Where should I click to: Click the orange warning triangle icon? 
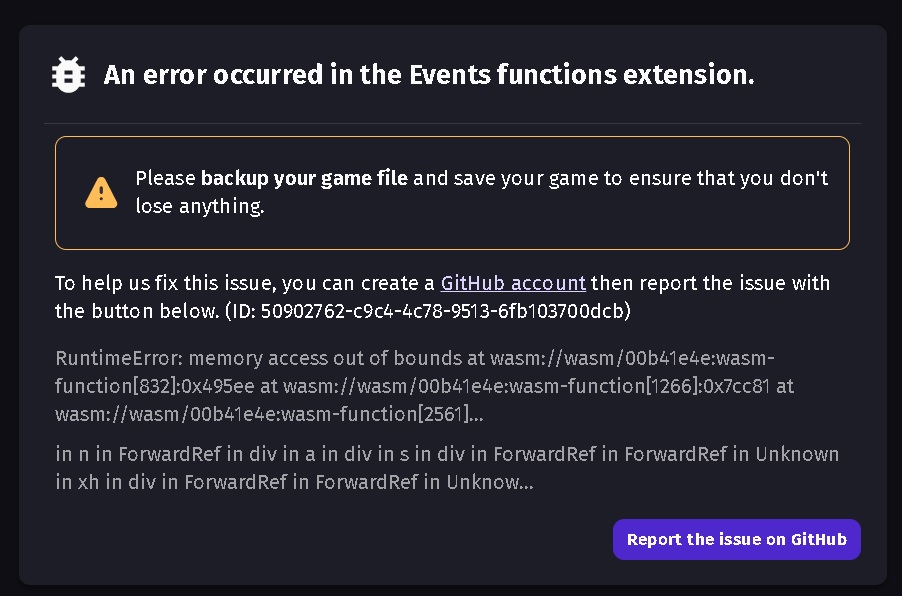(x=101, y=193)
